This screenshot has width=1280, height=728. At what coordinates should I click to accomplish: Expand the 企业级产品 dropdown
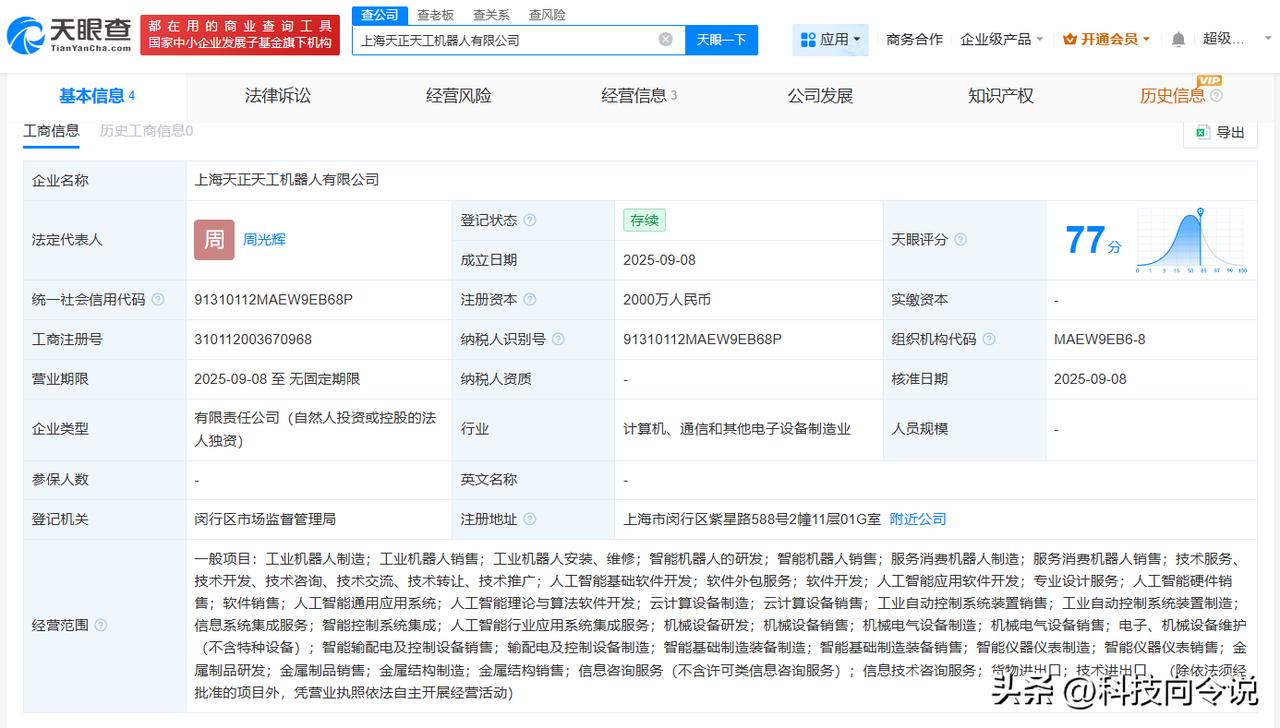click(1001, 39)
